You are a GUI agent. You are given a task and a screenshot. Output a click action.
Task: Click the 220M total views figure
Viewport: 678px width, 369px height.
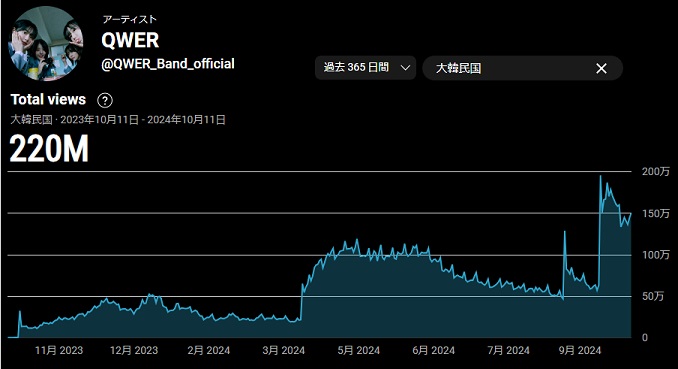coord(49,149)
